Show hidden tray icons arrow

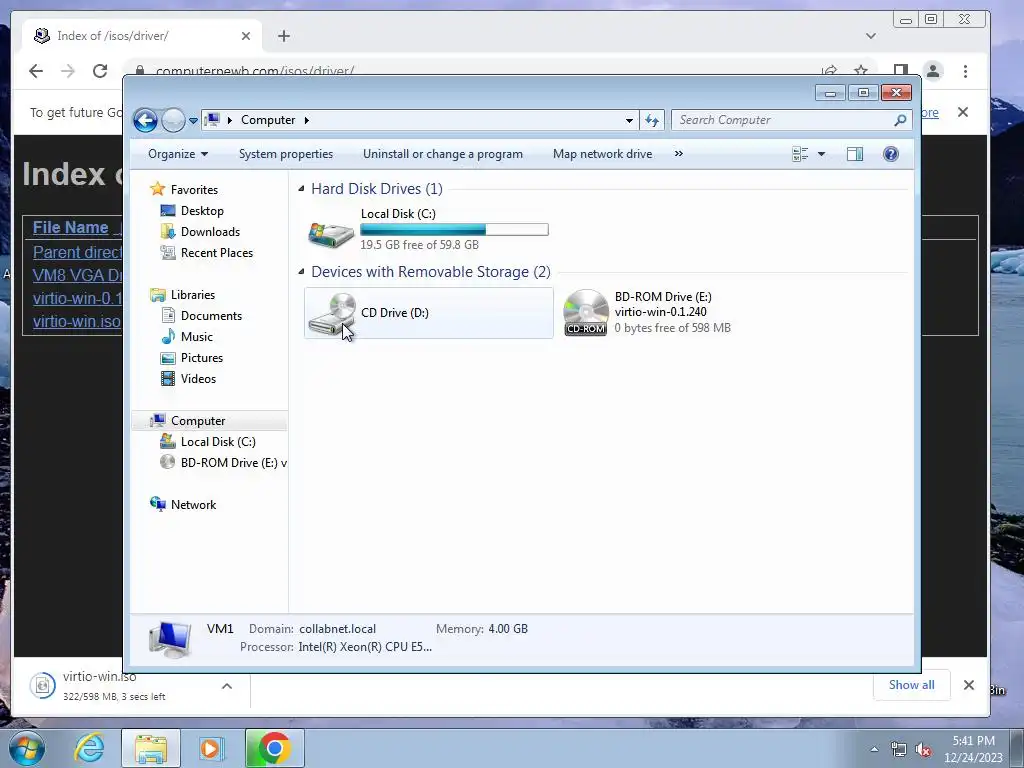[x=874, y=749]
